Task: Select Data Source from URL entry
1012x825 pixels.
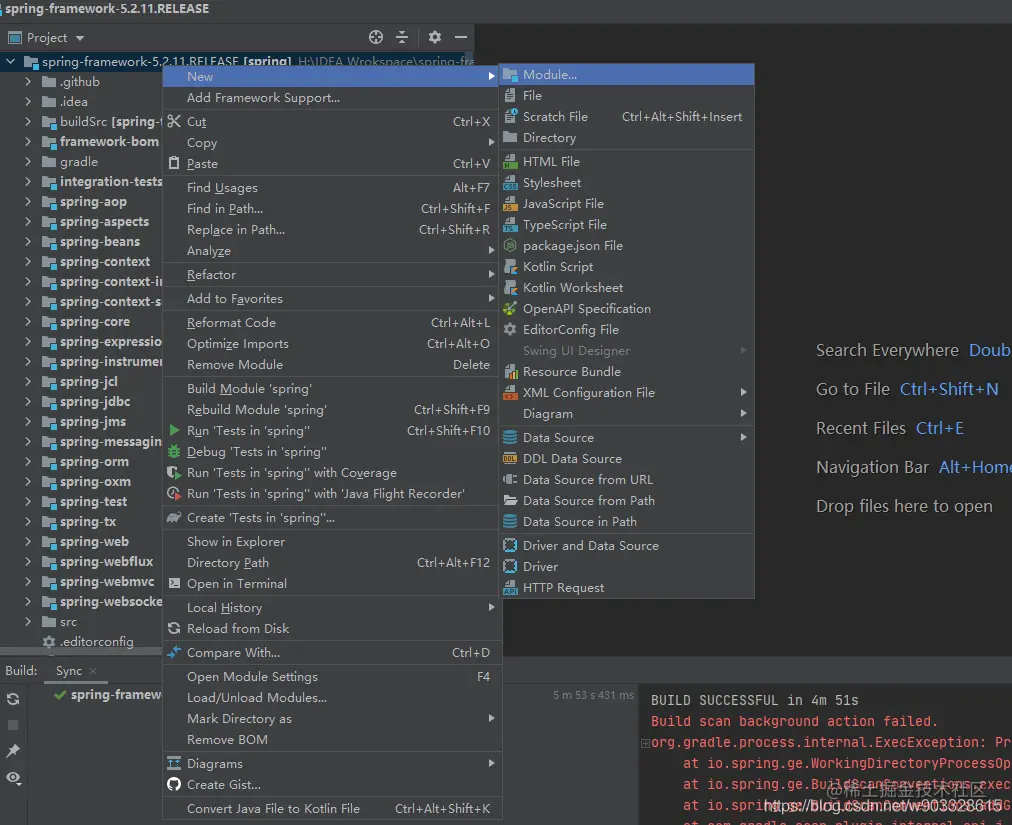Action: pyautogui.click(x=627, y=480)
